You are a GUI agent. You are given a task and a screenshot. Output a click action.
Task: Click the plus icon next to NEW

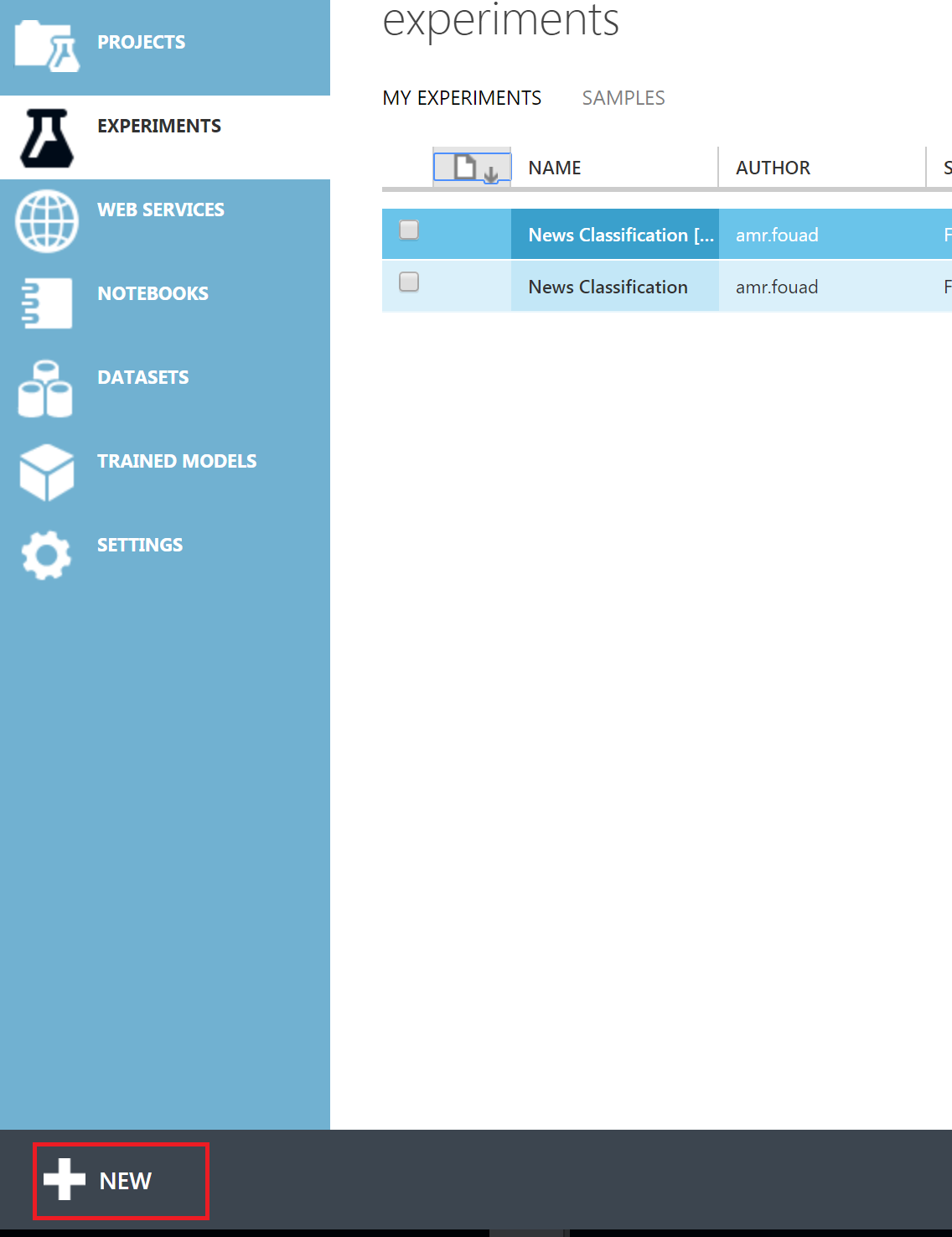pos(65,1180)
